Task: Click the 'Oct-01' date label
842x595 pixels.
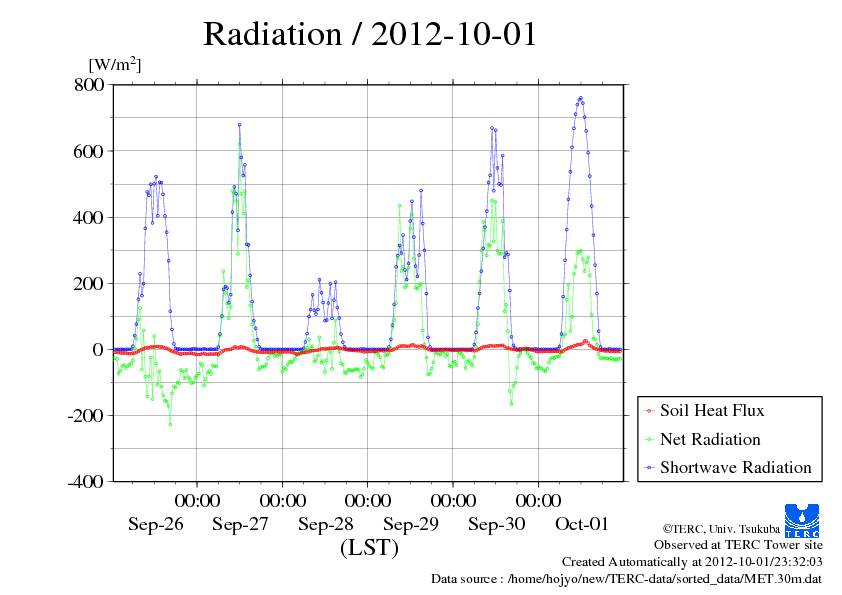Action: [582, 524]
